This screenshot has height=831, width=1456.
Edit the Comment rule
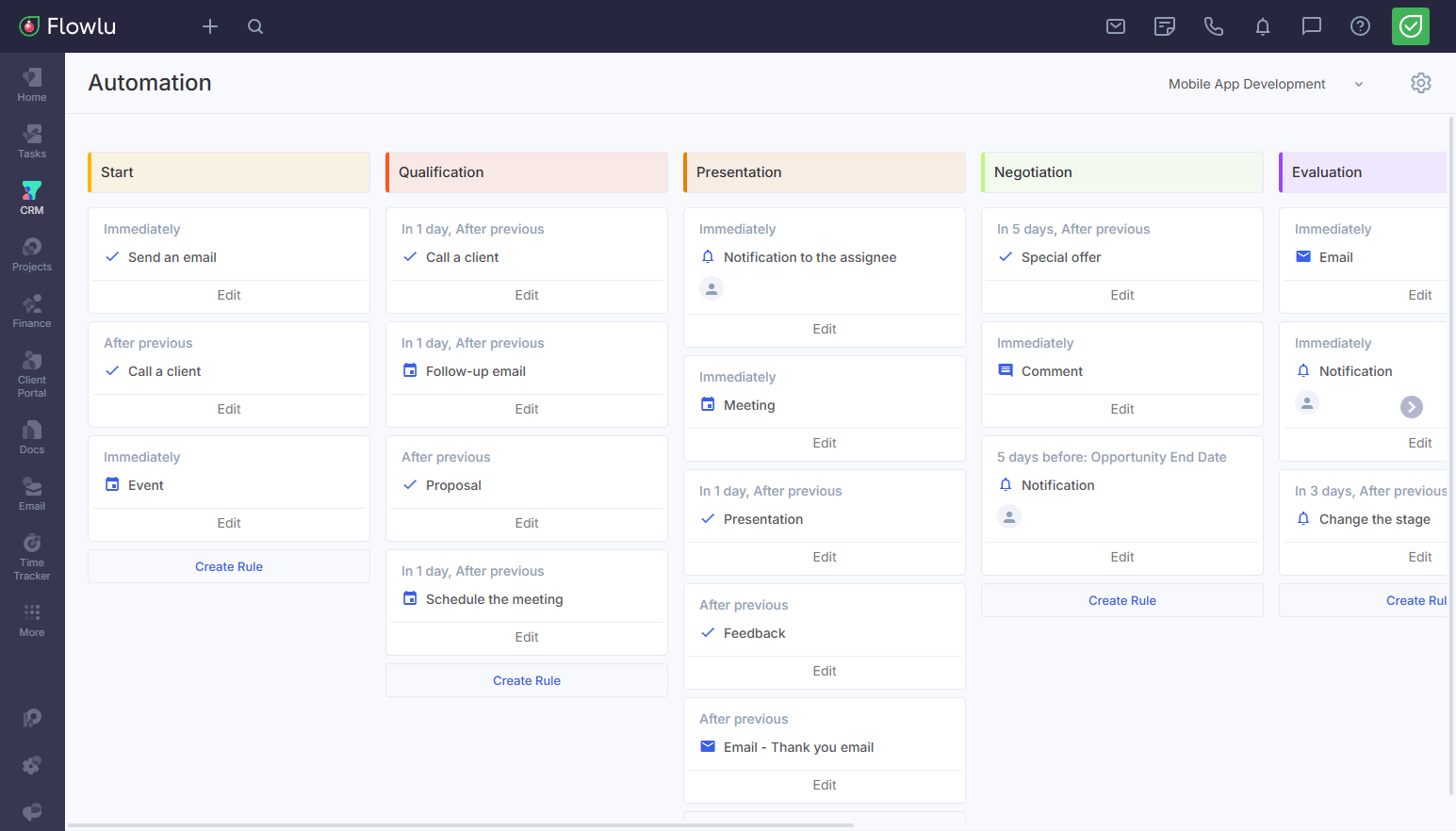click(x=1122, y=409)
